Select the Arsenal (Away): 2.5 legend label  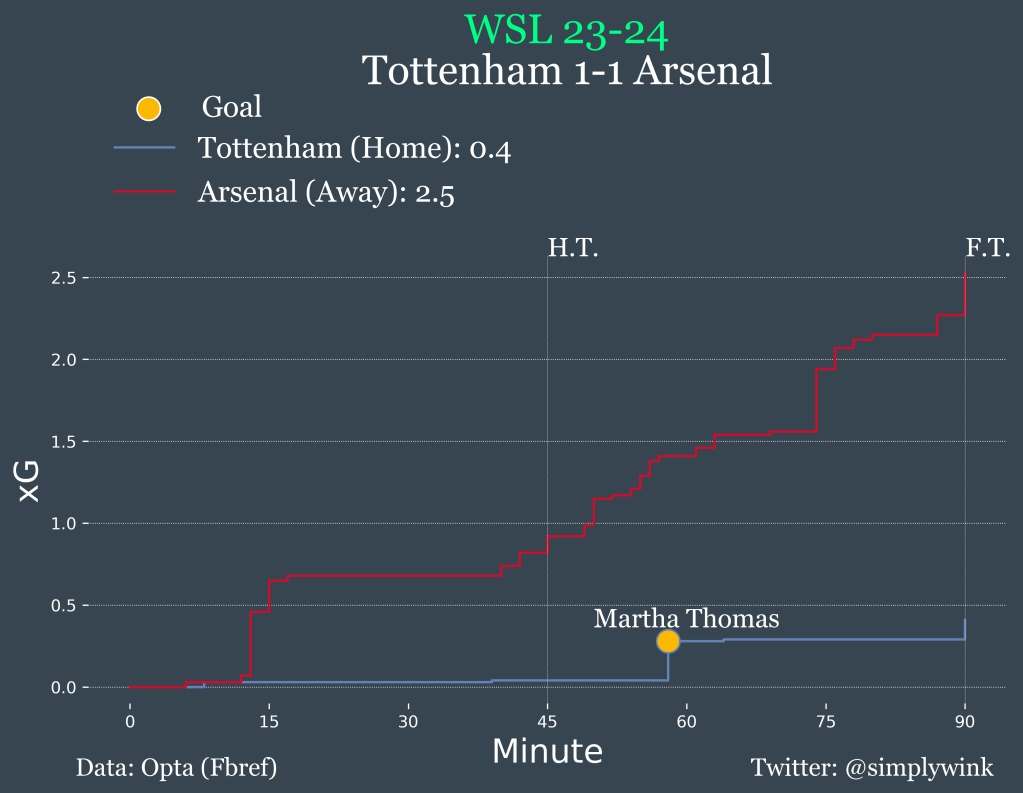326,192
